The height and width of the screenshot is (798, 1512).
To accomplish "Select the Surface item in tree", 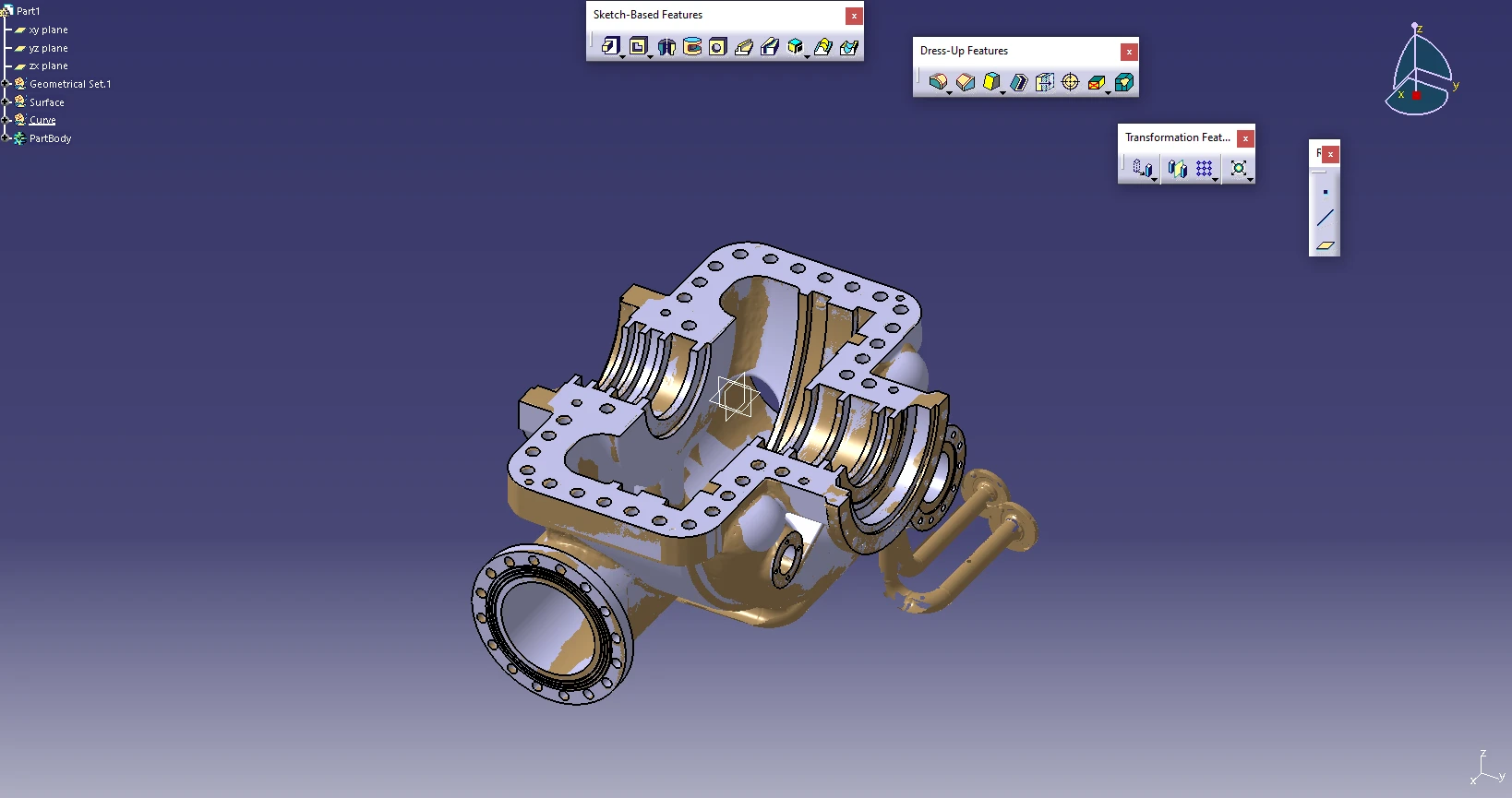I will tap(46, 102).
